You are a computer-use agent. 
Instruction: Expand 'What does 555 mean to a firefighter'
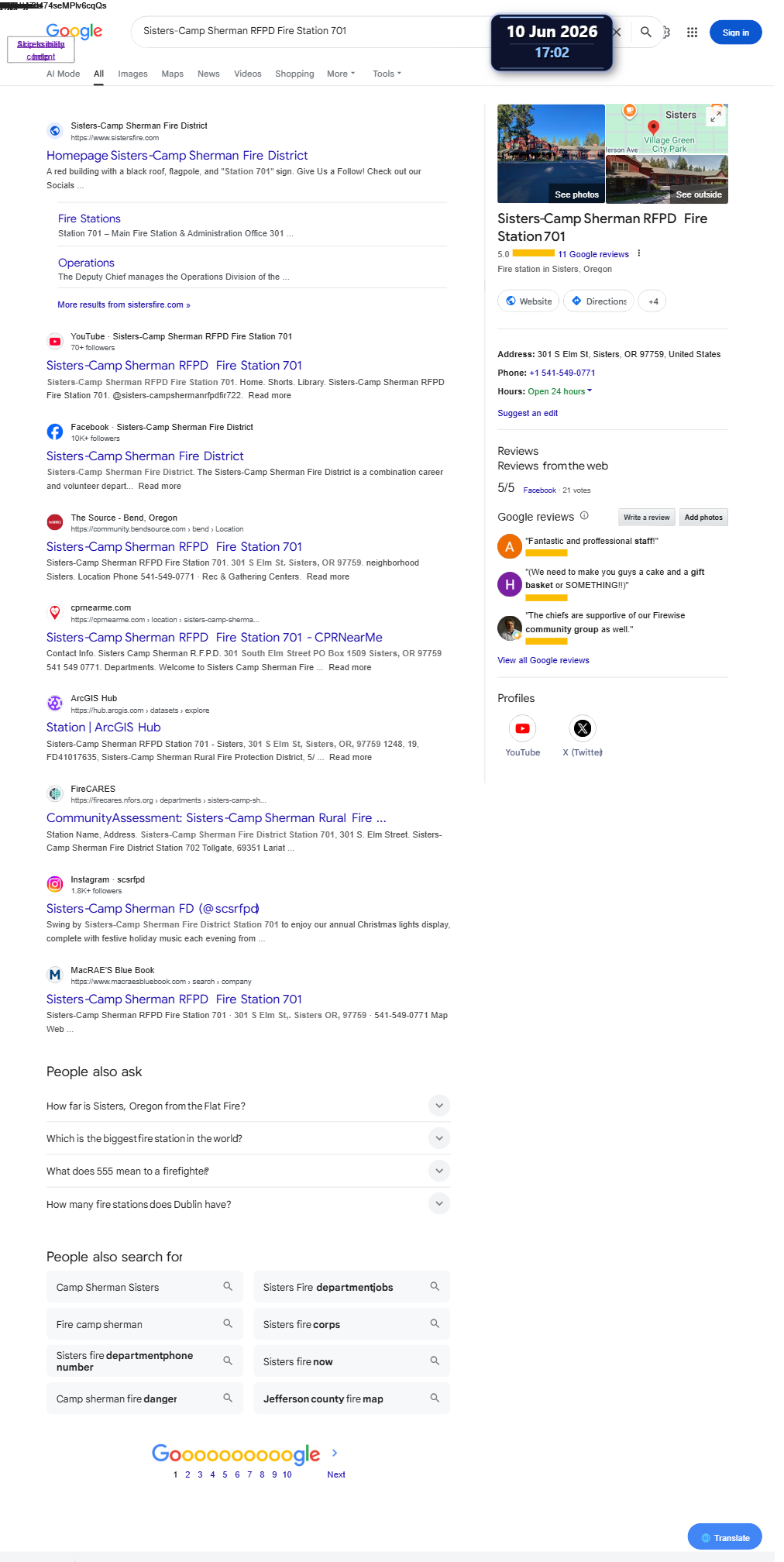pos(248,1171)
